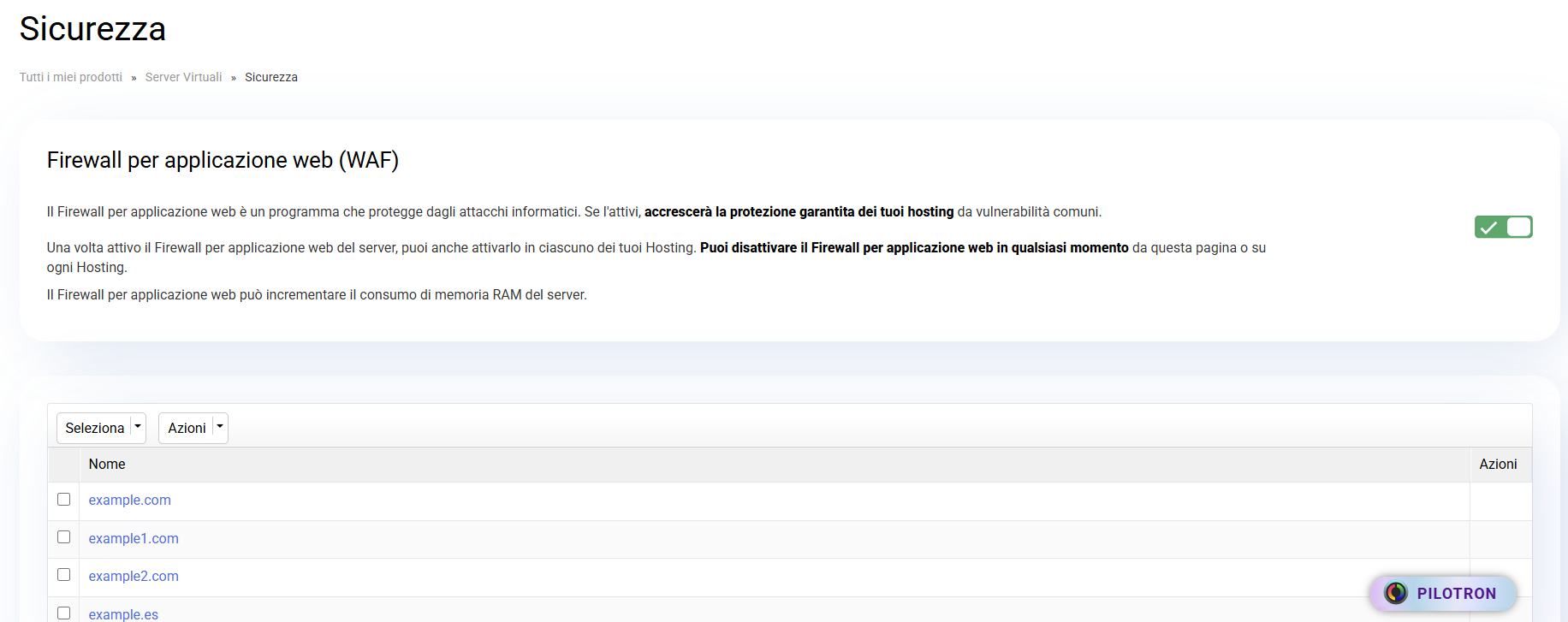Open the example1.com domain link
The width and height of the screenshot is (1568, 622).
point(134,538)
